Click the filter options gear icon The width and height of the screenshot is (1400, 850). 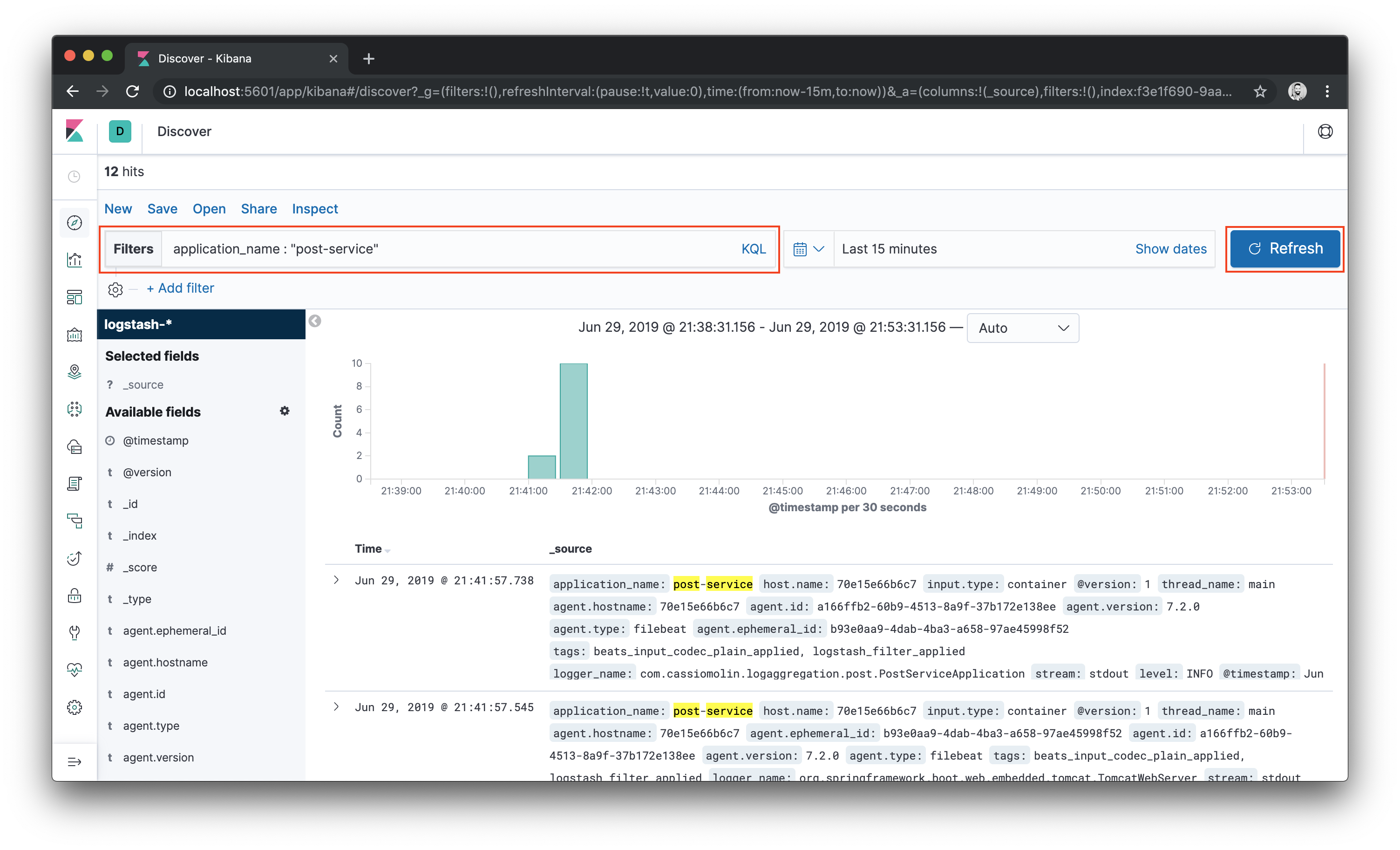pyautogui.click(x=116, y=289)
